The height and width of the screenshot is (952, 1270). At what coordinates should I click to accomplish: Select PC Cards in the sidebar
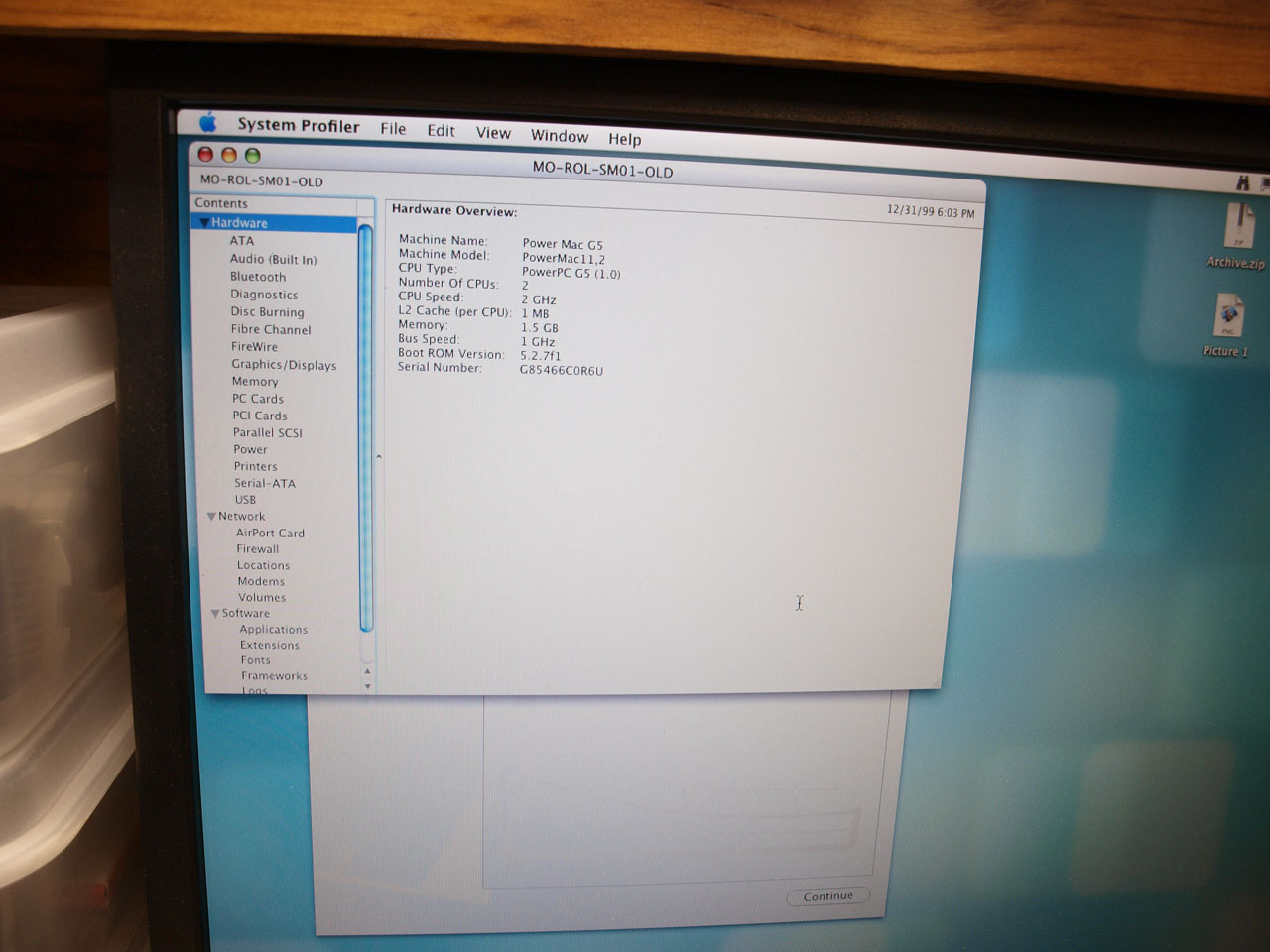tap(258, 399)
